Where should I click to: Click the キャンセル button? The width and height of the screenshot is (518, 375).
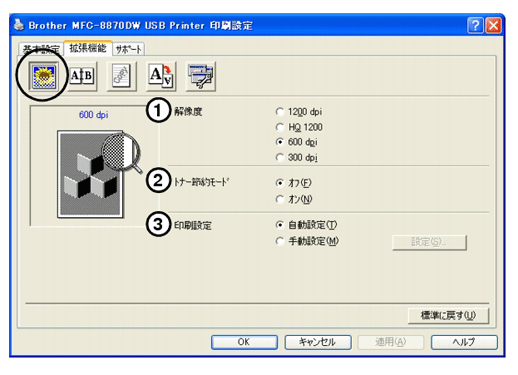click(x=318, y=342)
